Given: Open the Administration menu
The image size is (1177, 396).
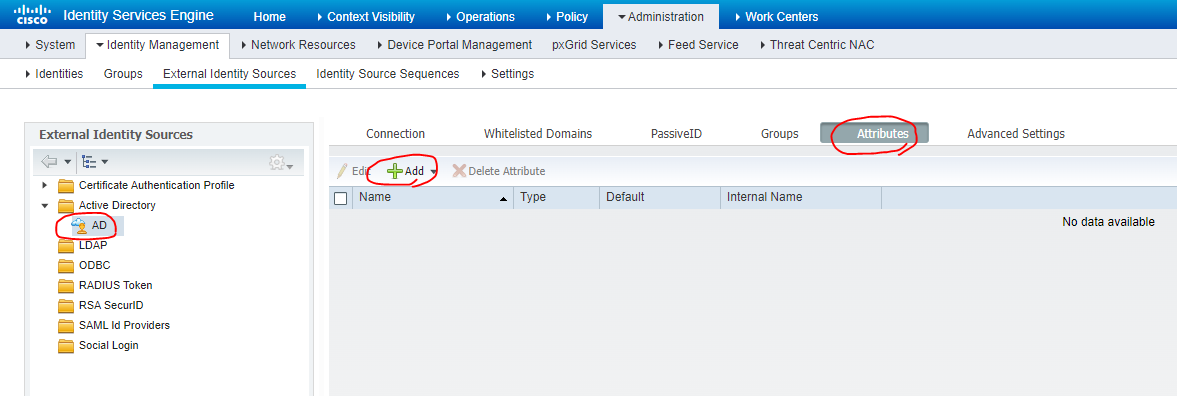Looking at the screenshot, I should click(x=661, y=16).
